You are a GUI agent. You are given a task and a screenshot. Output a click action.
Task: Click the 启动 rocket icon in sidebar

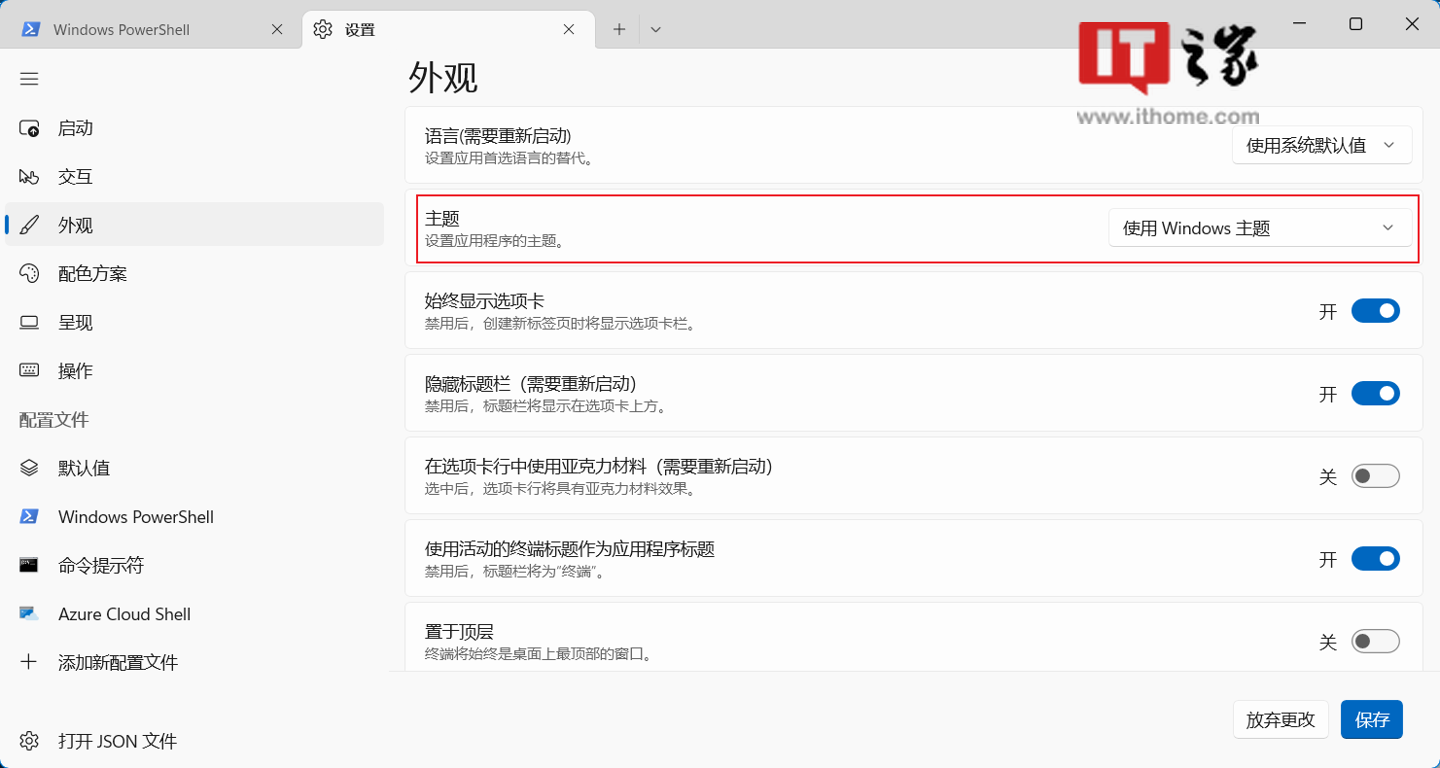point(29,128)
